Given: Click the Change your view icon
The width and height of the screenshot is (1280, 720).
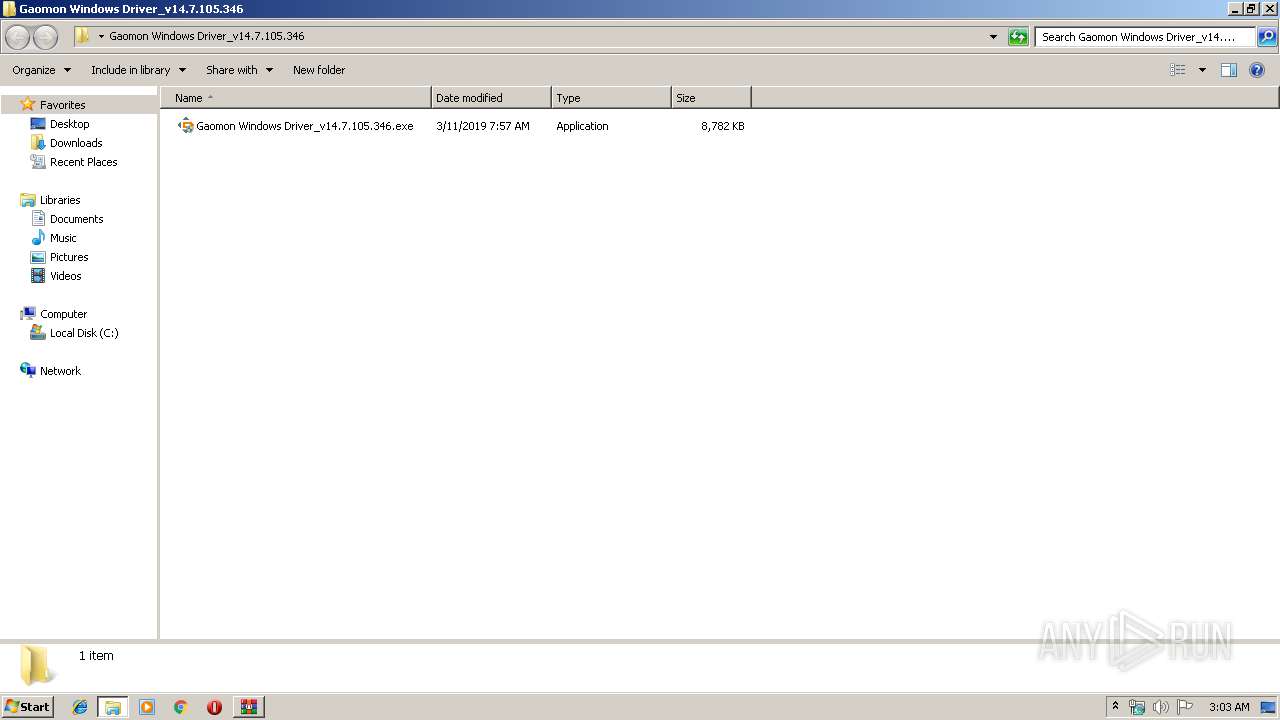Looking at the screenshot, I should pyautogui.click(x=1178, y=70).
